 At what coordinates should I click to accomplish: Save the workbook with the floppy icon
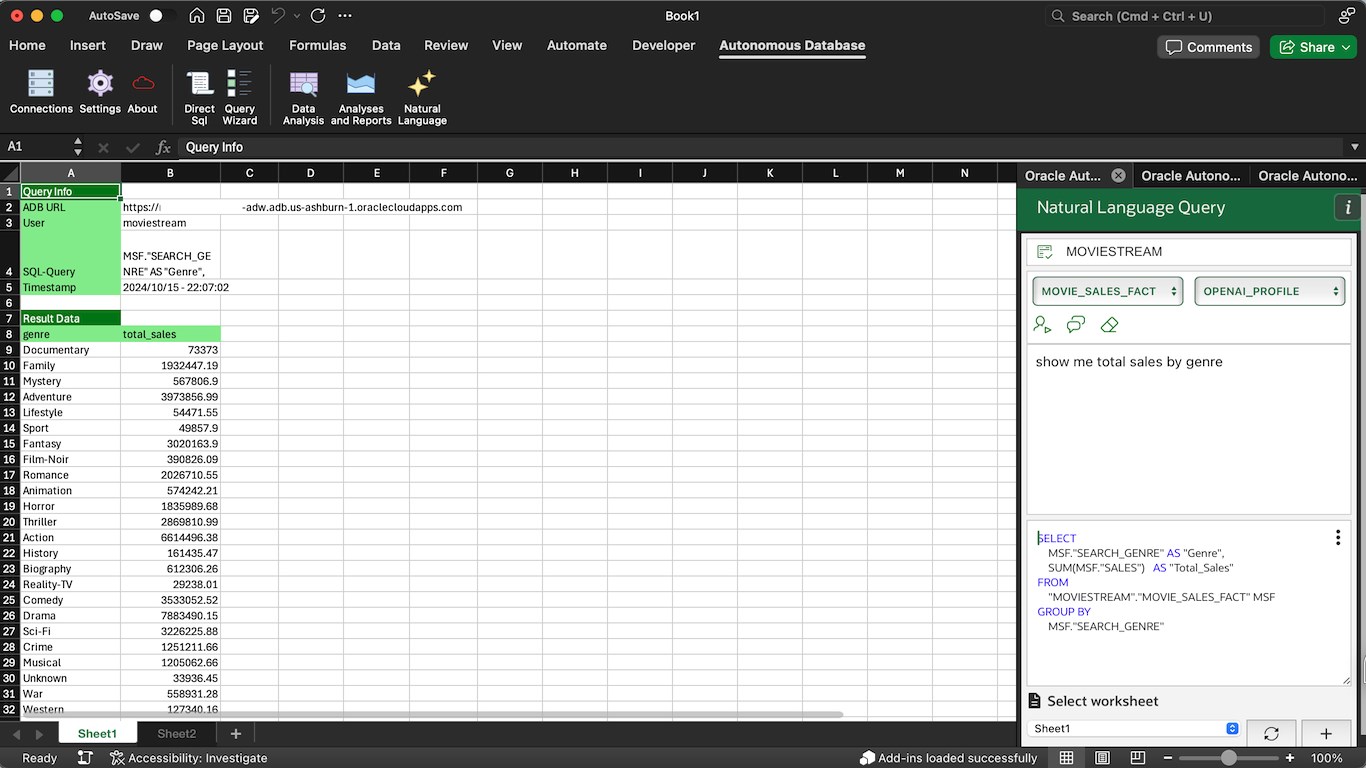tap(224, 16)
